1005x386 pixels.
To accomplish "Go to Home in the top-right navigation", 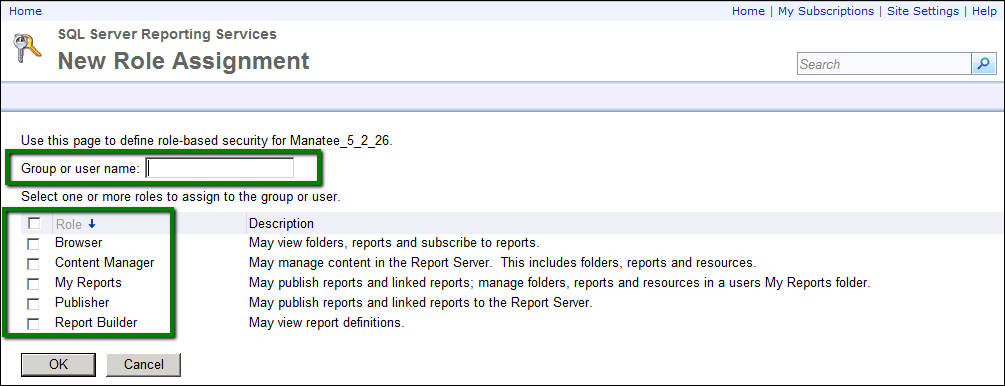I will 748,11.
